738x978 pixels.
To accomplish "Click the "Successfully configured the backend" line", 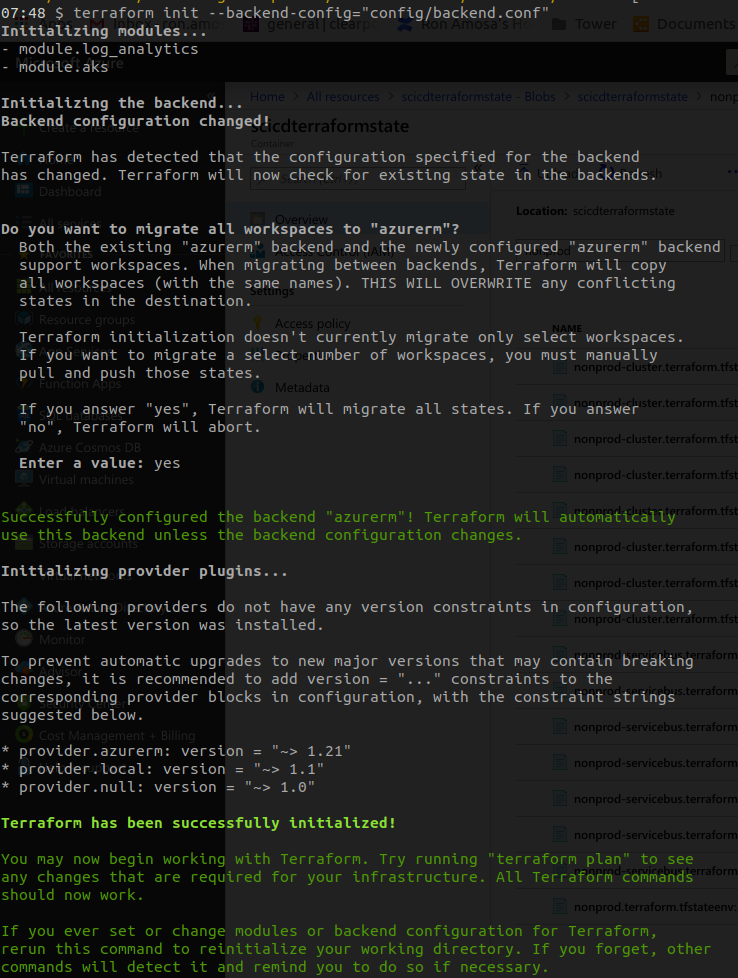I will [338, 517].
